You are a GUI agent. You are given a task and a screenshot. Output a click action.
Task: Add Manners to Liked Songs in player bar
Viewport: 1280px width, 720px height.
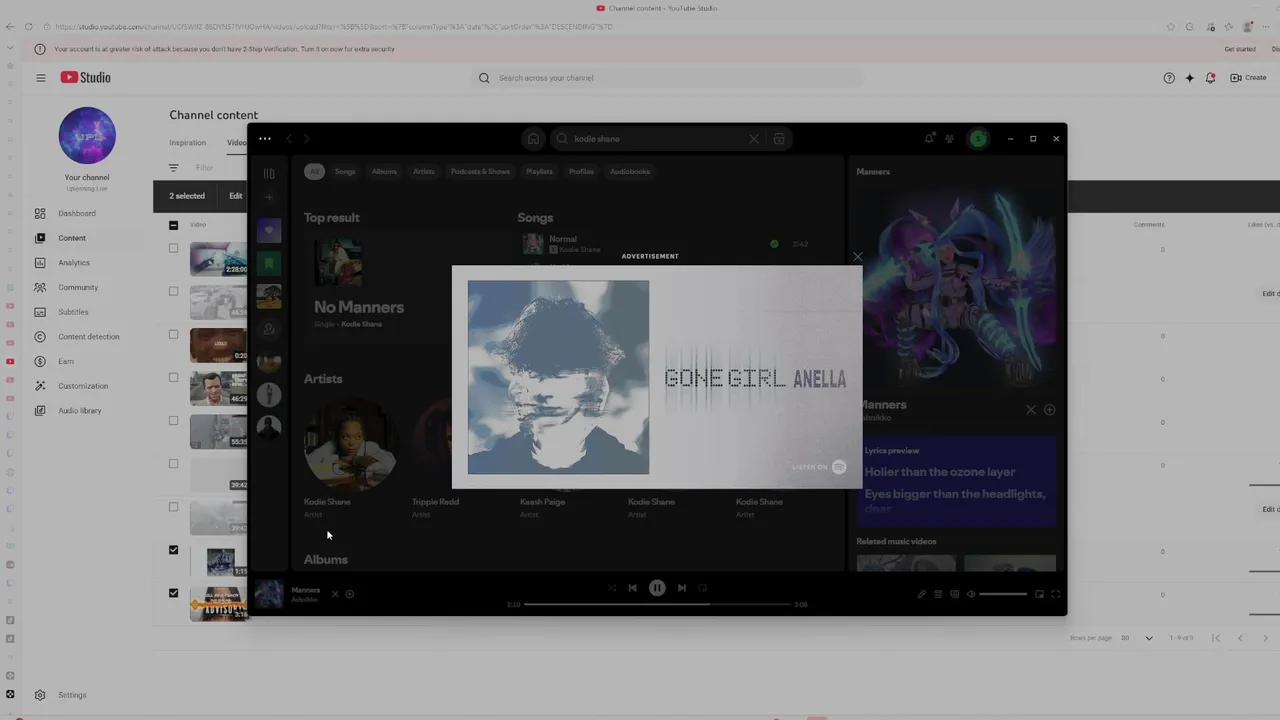pos(349,594)
